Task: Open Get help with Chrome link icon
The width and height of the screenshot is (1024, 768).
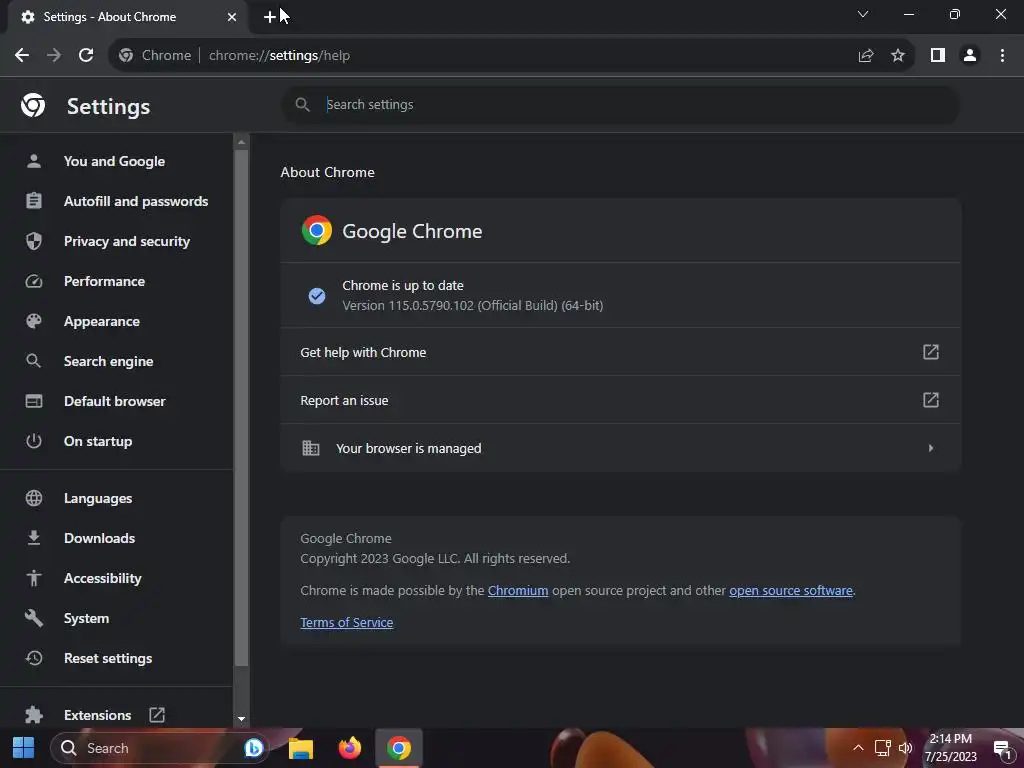Action: point(931,352)
